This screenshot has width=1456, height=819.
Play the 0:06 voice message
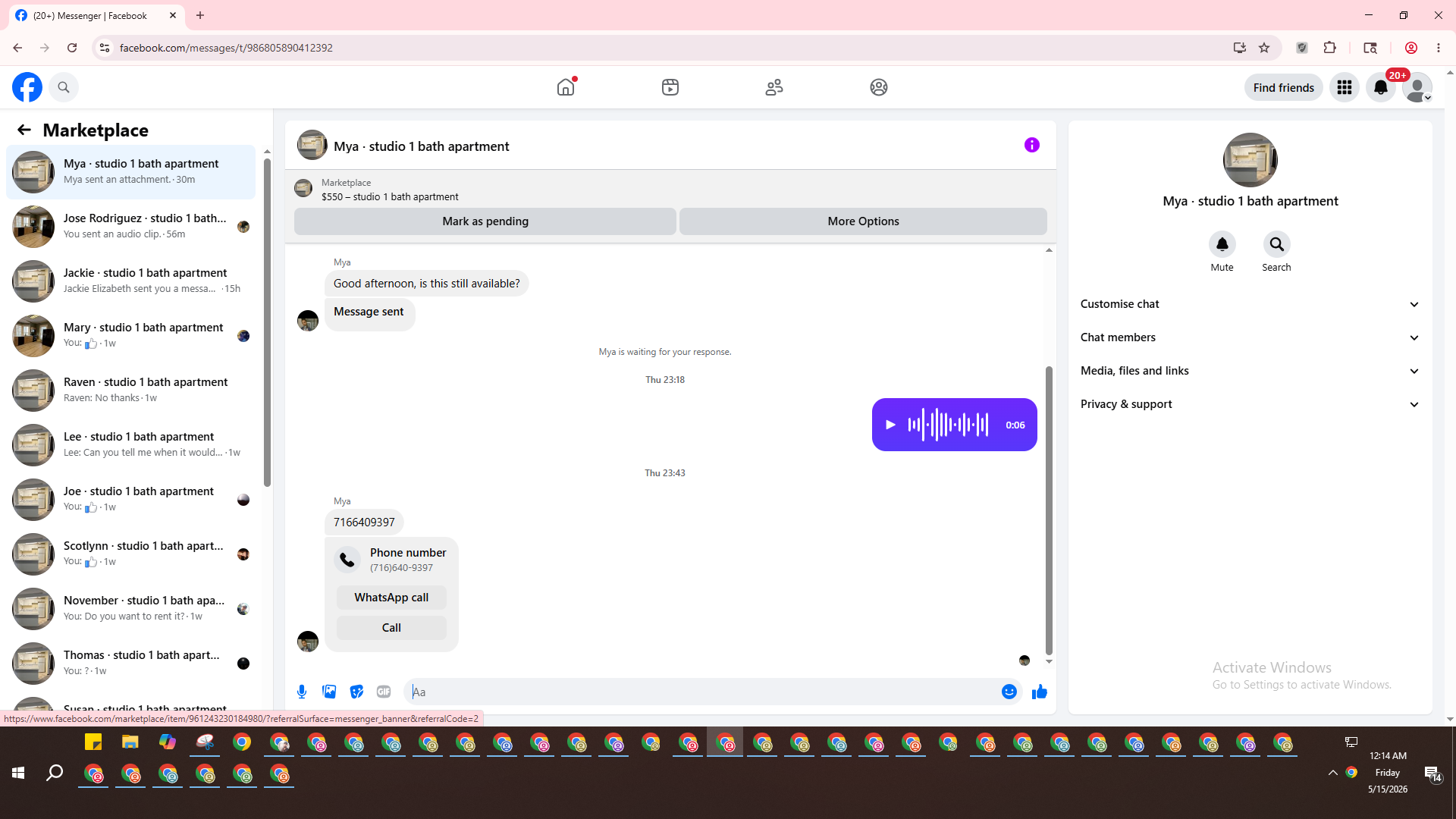[x=890, y=425]
